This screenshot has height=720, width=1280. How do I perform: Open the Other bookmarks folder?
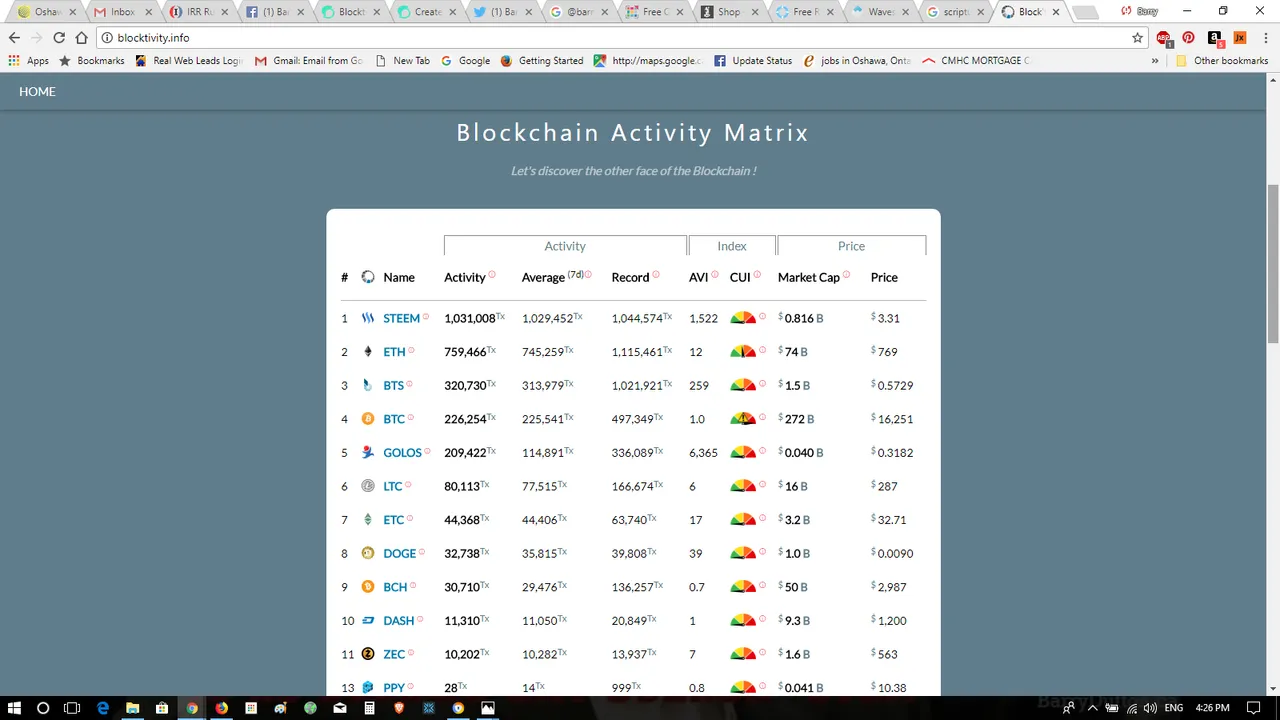(1221, 60)
